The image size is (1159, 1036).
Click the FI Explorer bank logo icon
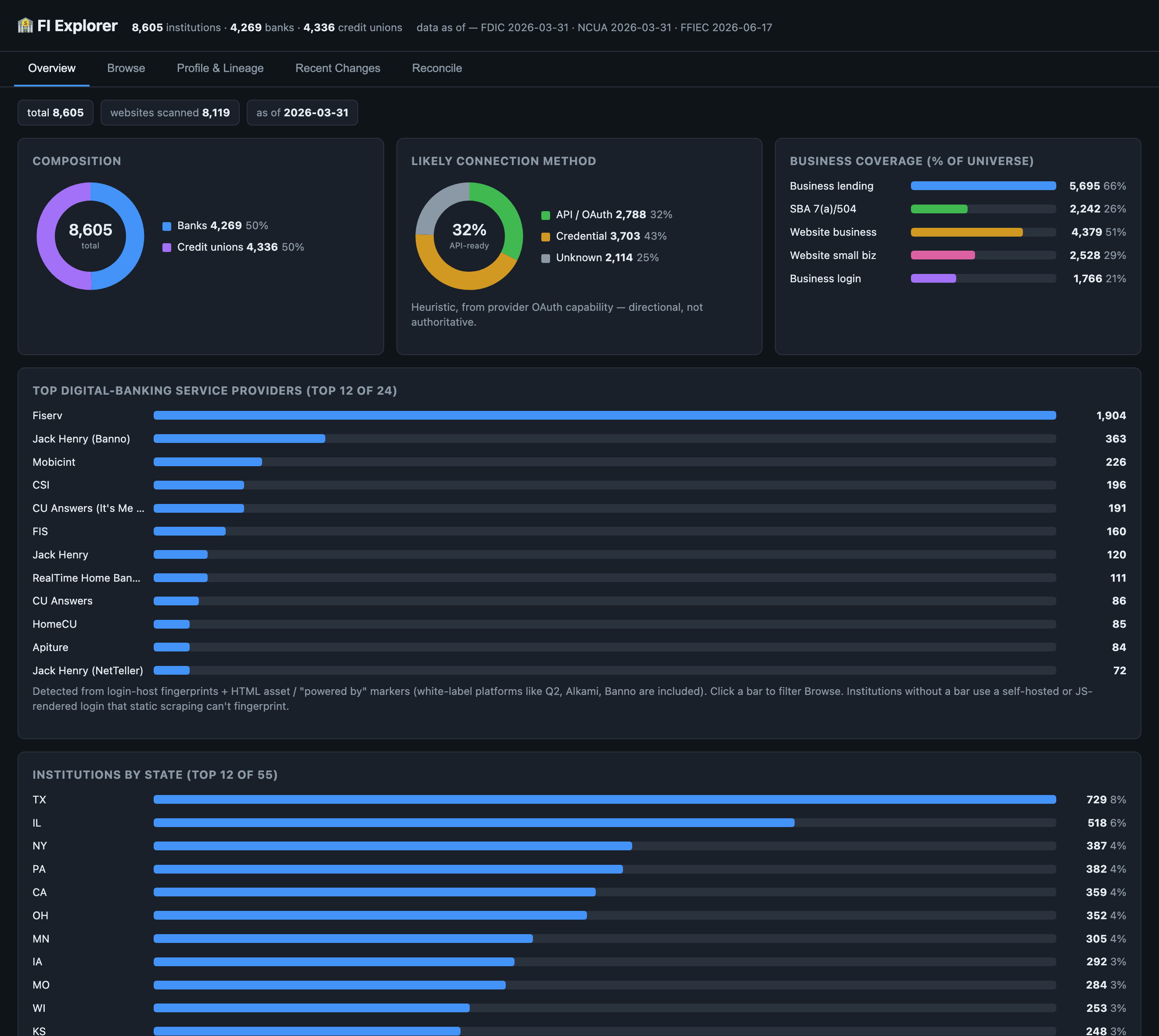(25, 25)
